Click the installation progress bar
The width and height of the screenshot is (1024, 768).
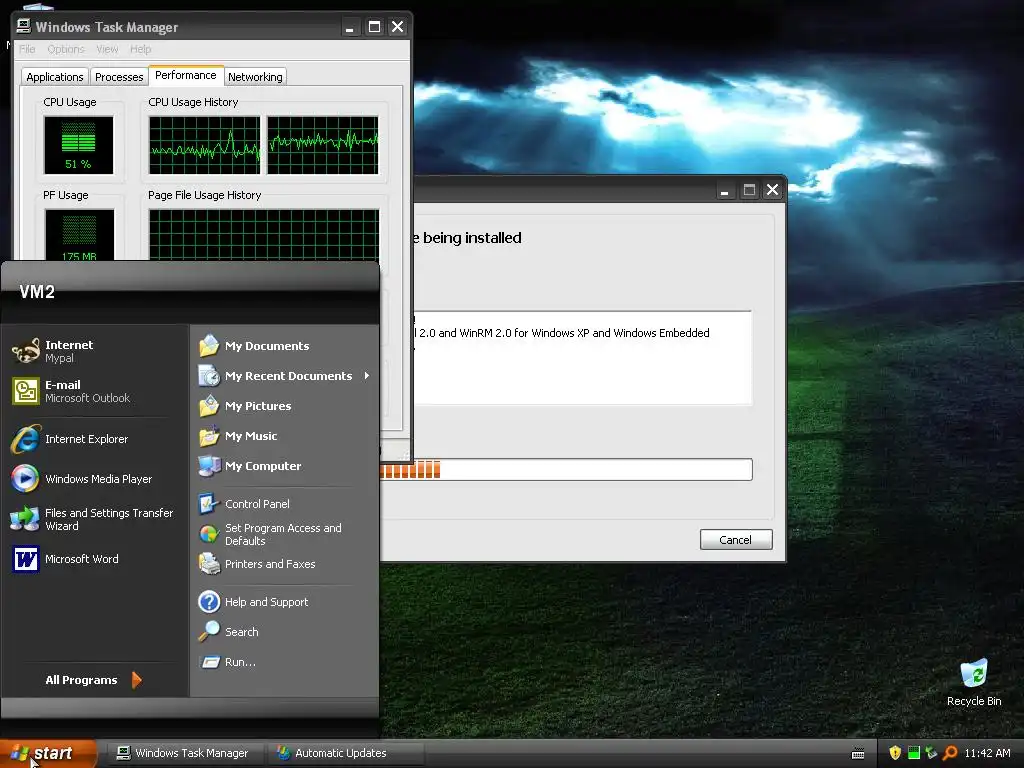[566, 470]
